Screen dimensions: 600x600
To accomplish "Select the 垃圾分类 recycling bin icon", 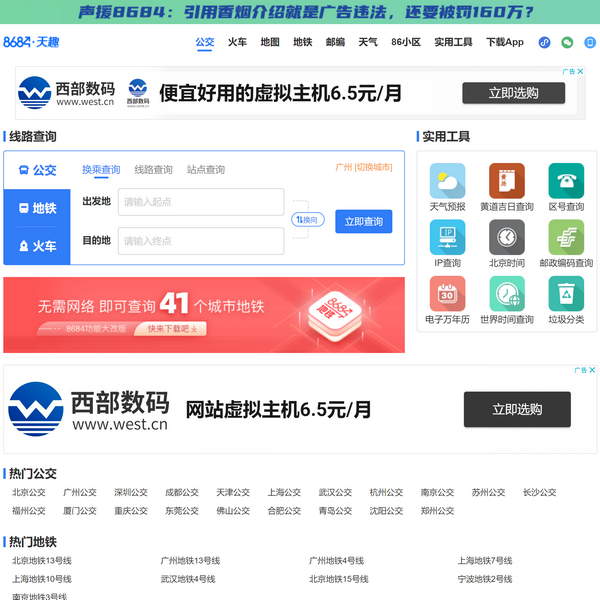I will (566, 294).
